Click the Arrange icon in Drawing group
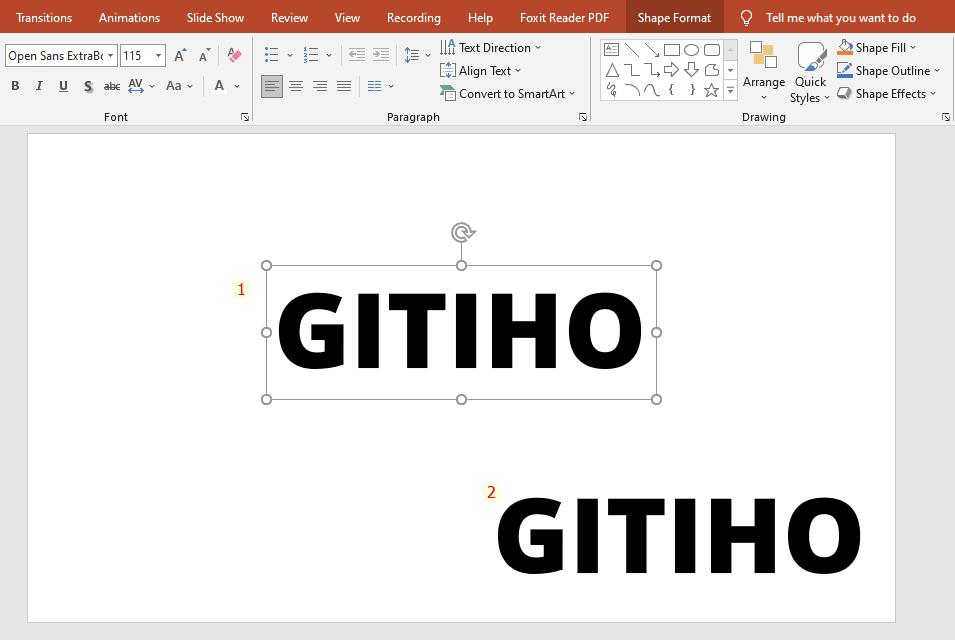 click(x=764, y=72)
